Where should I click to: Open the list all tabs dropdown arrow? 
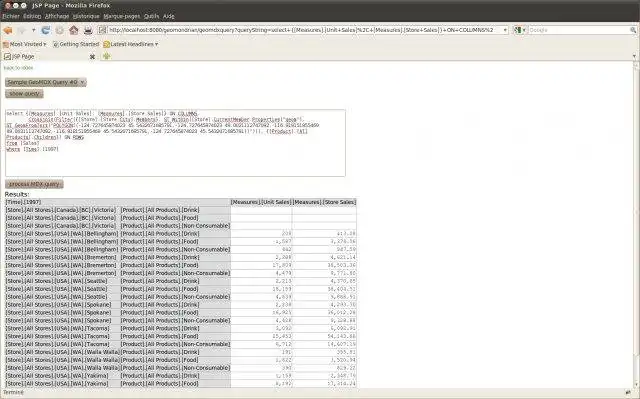[634, 56]
